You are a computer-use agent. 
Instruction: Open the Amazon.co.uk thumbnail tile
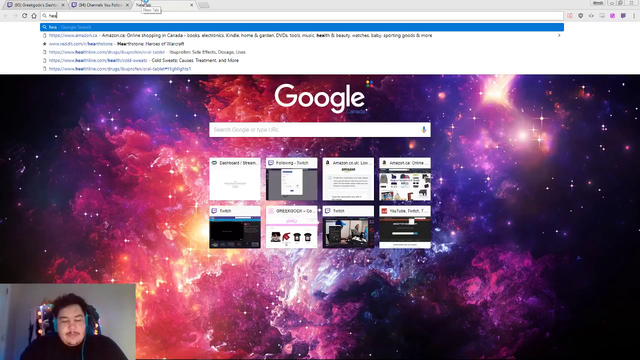(x=348, y=179)
